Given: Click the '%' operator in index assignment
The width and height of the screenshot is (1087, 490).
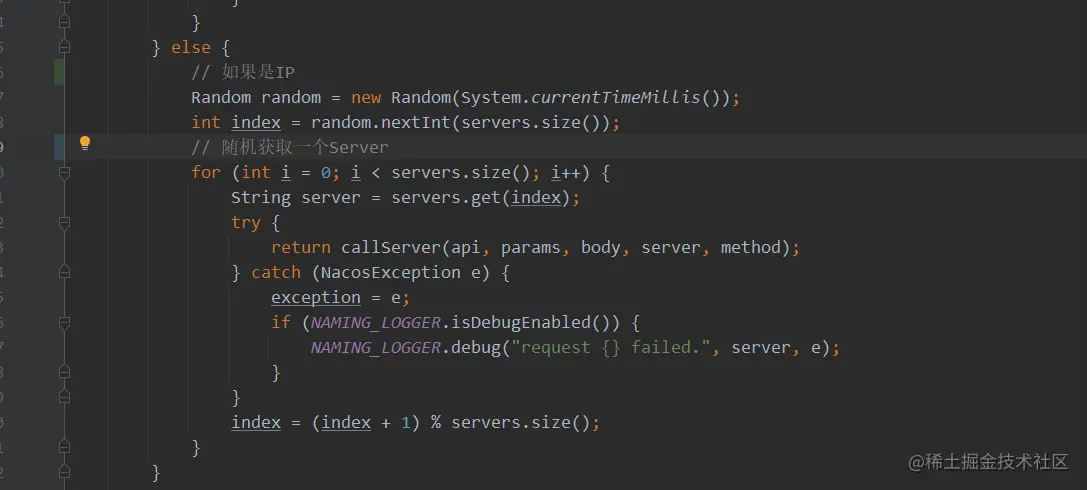Looking at the screenshot, I should [435, 423].
